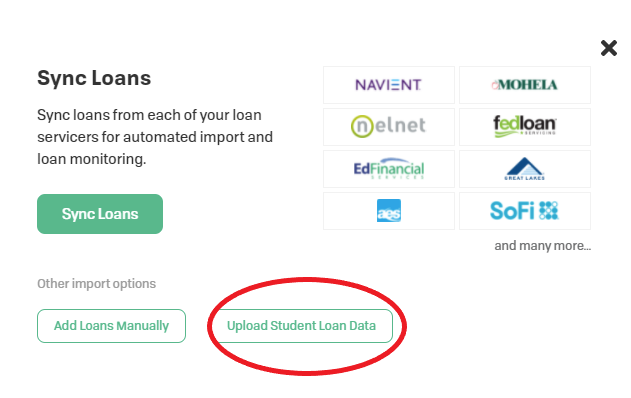Select the Nelnet wordmark text
The height and width of the screenshot is (398, 631).
[400, 126]
